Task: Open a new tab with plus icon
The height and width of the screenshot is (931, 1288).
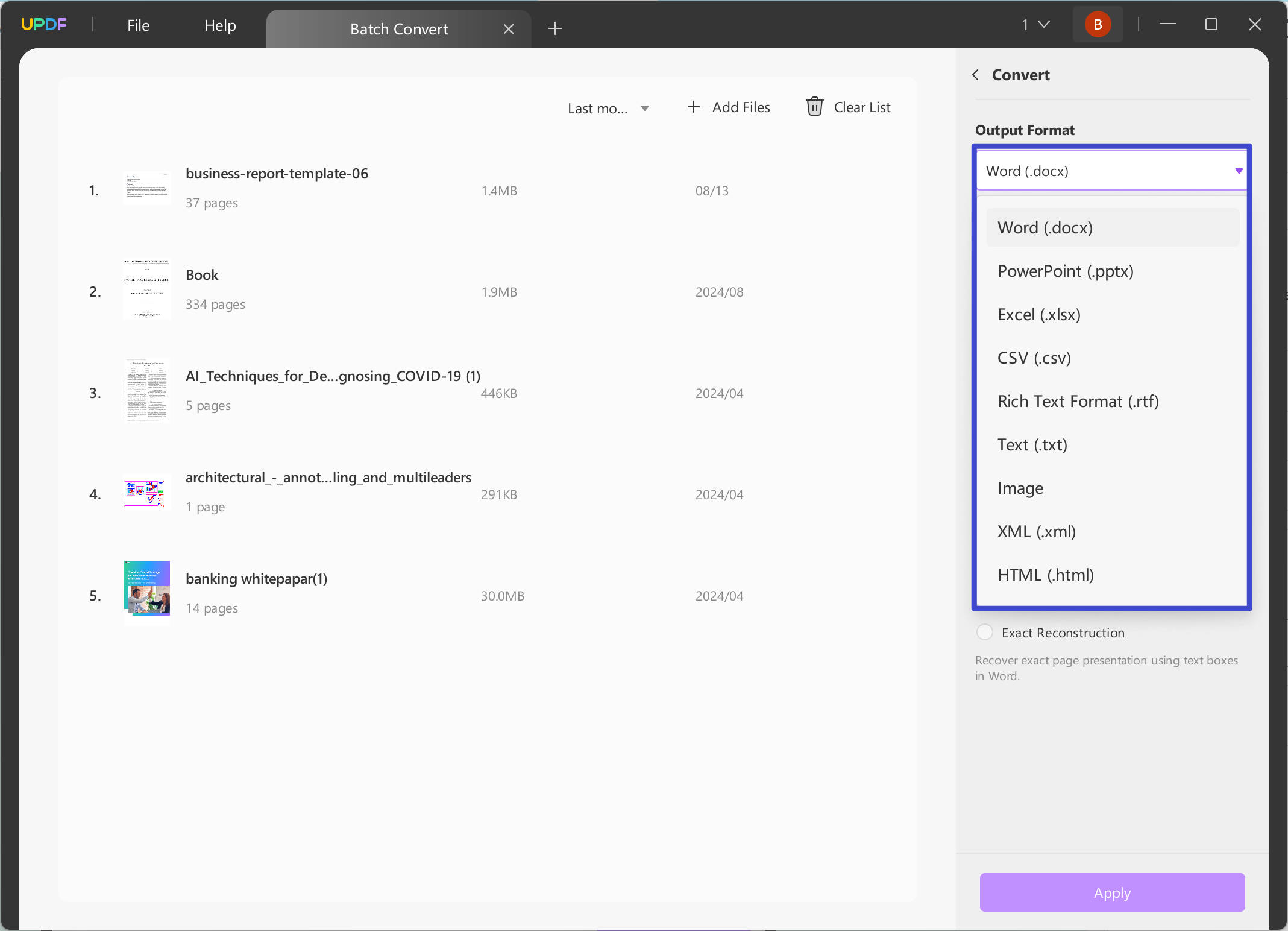Action: pos(555,28)
